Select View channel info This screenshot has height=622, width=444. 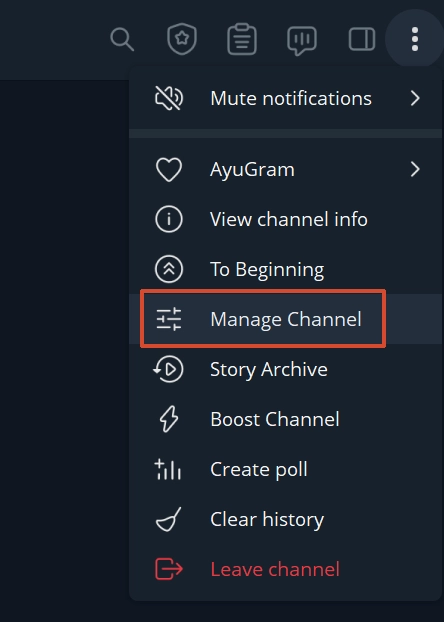[x=286, y=219]
